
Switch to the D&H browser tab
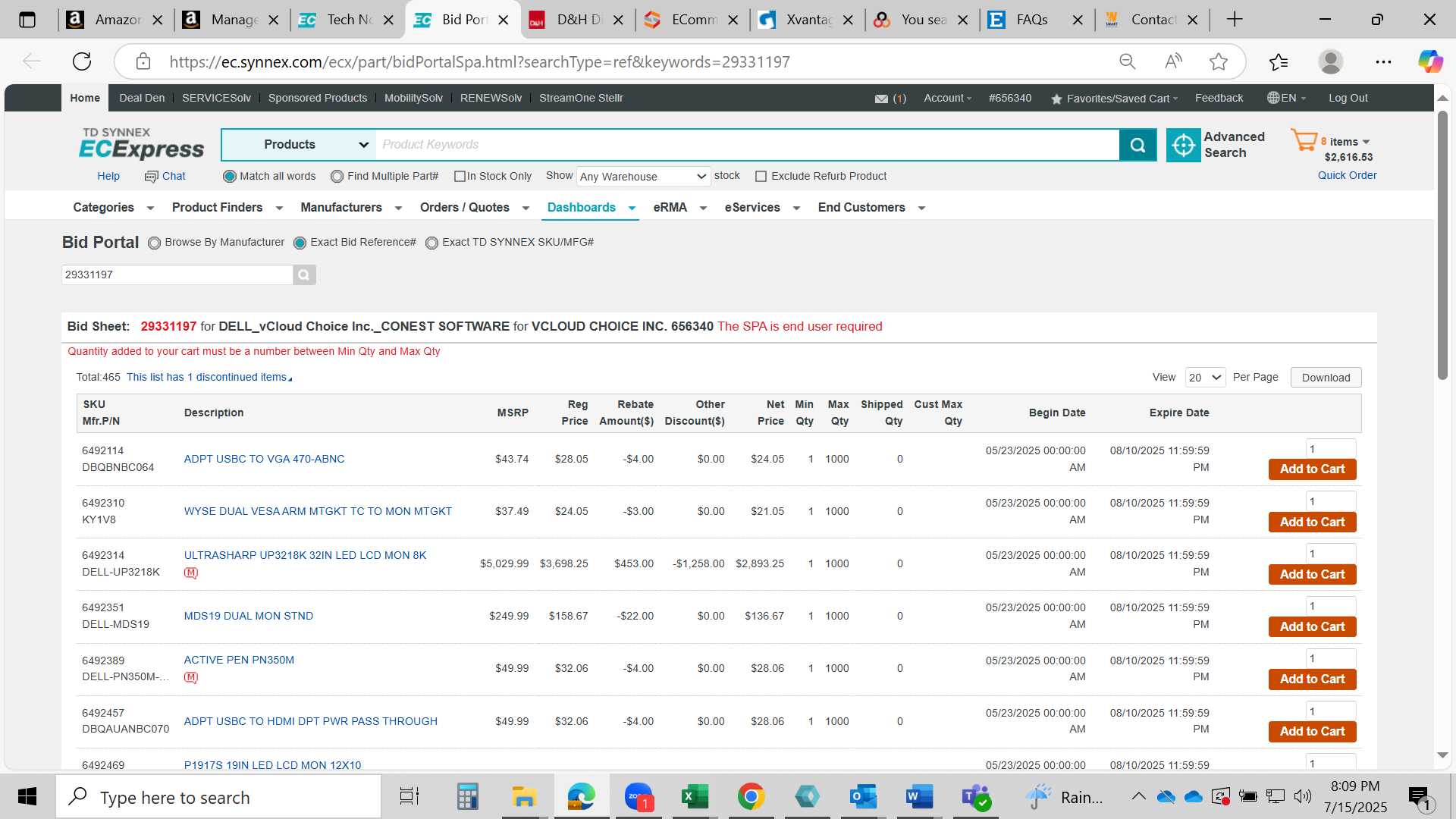click(x=578, y=20)
